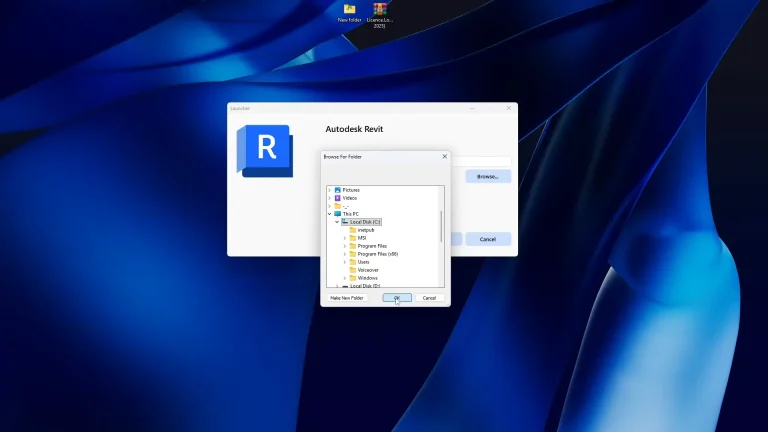Expand the MSI folder node
The height and width of the screenshot is (432, 768).
pos(345,238)
